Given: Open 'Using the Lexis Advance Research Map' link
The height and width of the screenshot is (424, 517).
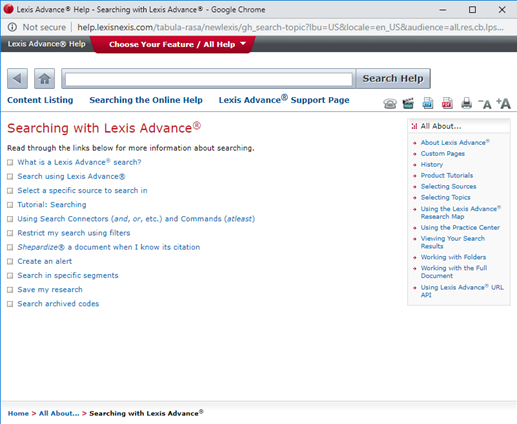Looking at the screenshot, I should click(461, 213).
